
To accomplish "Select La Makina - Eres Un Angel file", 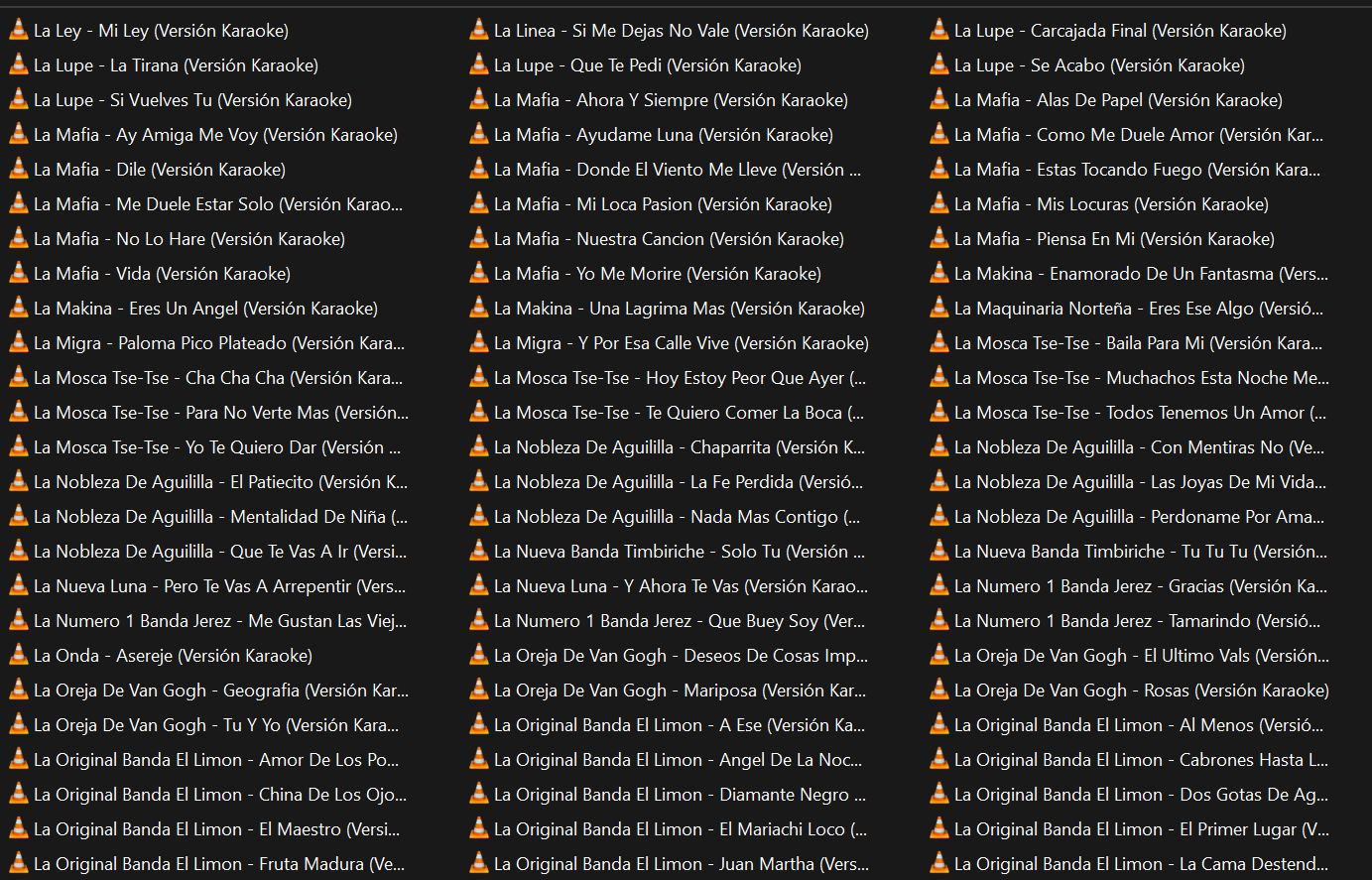I will [x=205, y=309].
